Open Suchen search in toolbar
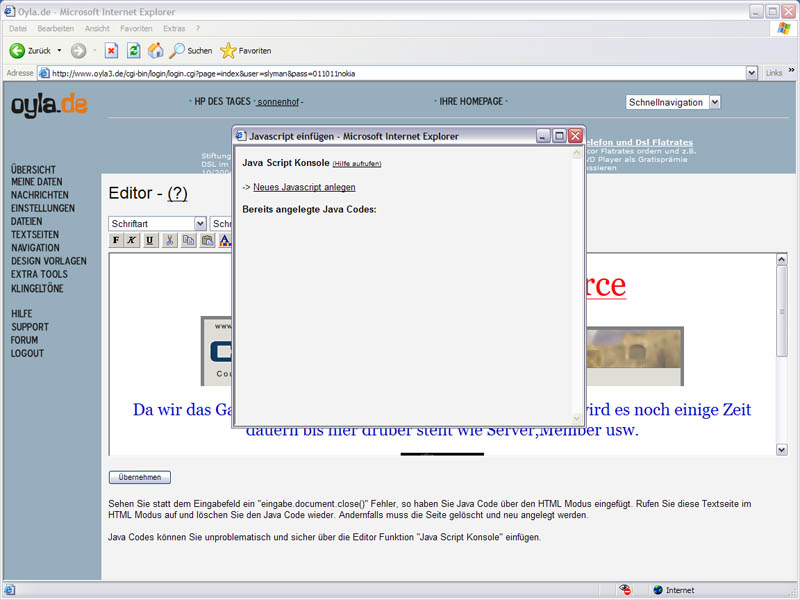 pyautogui.click(x=191, y=51)
